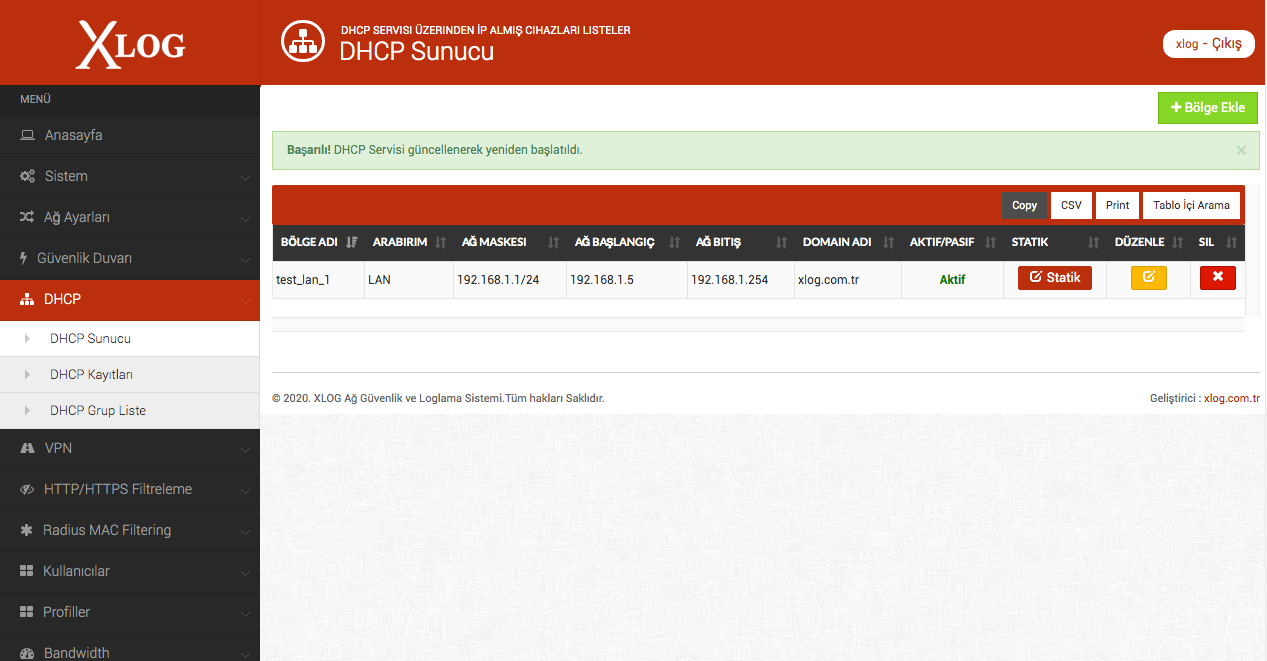Expand the VPN menu chevron
This screenshot has width=1267, height=661.
245,449
